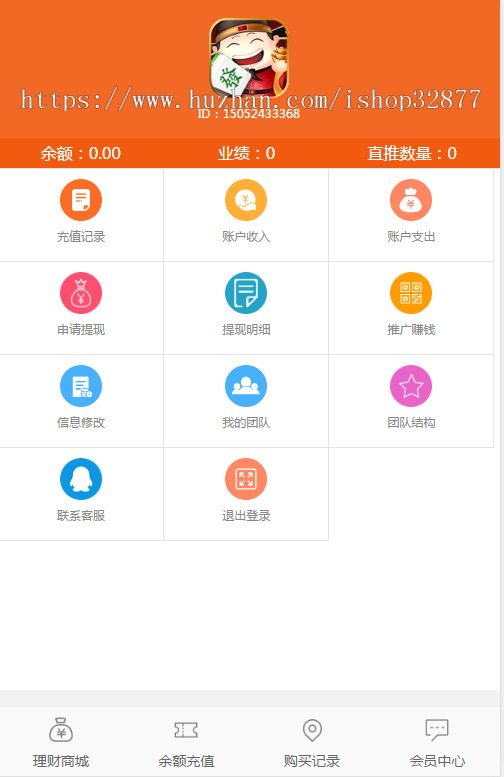Open the 账户支出 account expenses icon

411,200
